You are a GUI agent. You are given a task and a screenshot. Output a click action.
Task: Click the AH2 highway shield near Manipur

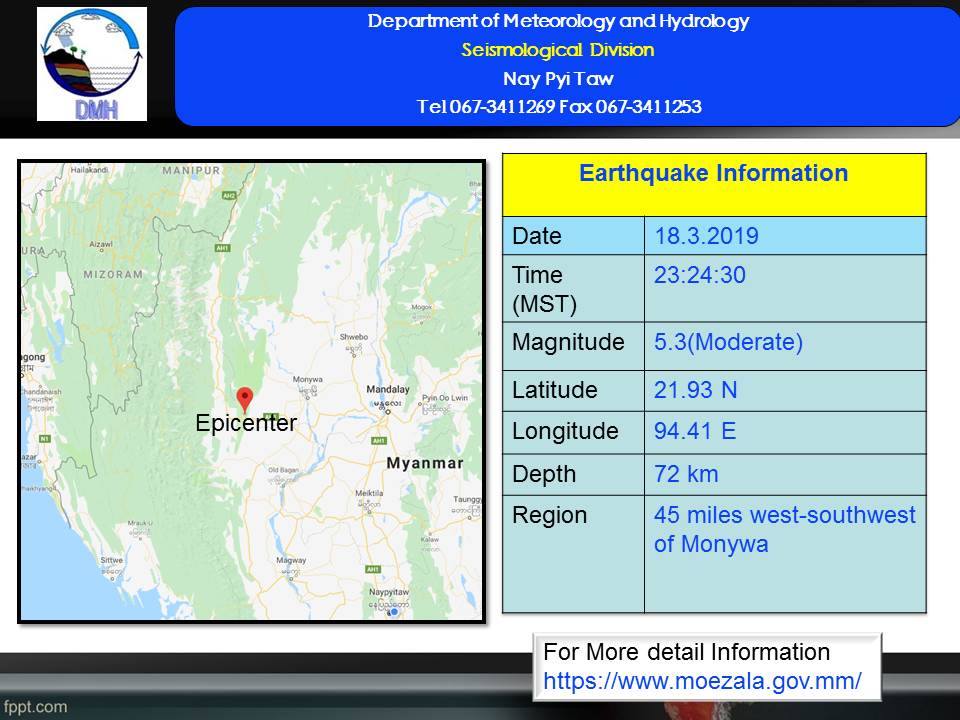click(x=229, y=195)
